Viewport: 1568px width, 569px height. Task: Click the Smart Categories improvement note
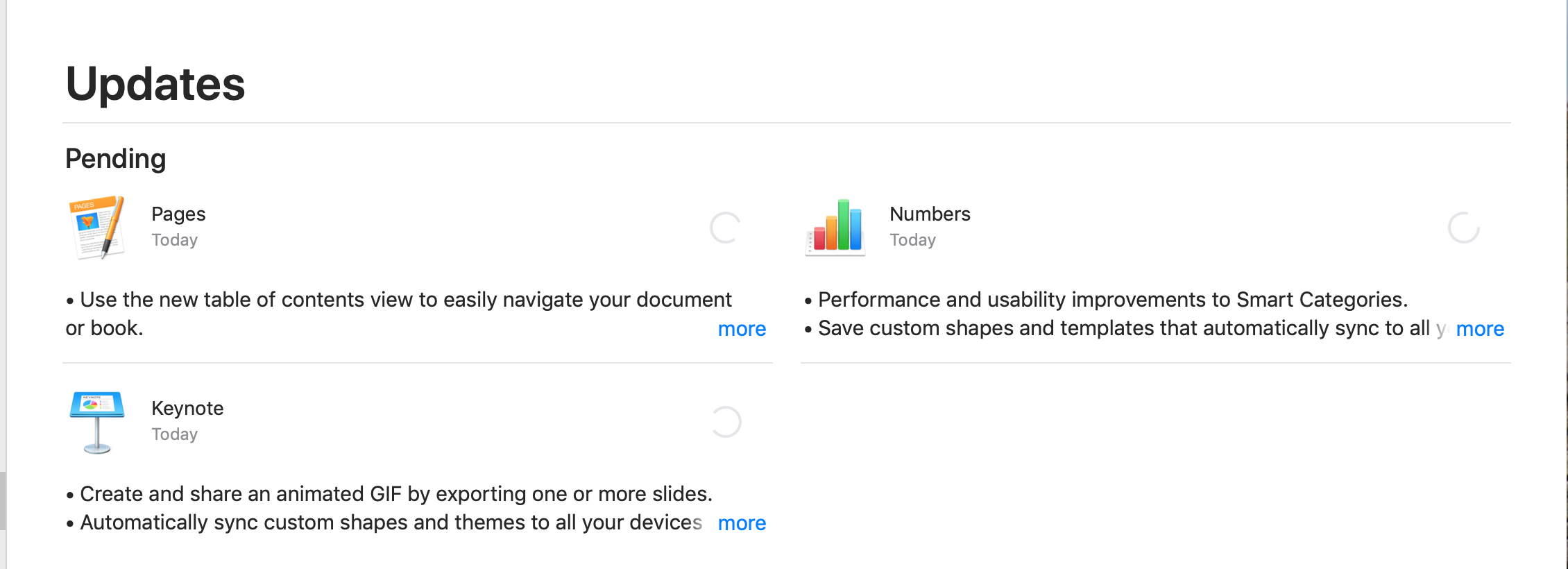[1113, 300]
